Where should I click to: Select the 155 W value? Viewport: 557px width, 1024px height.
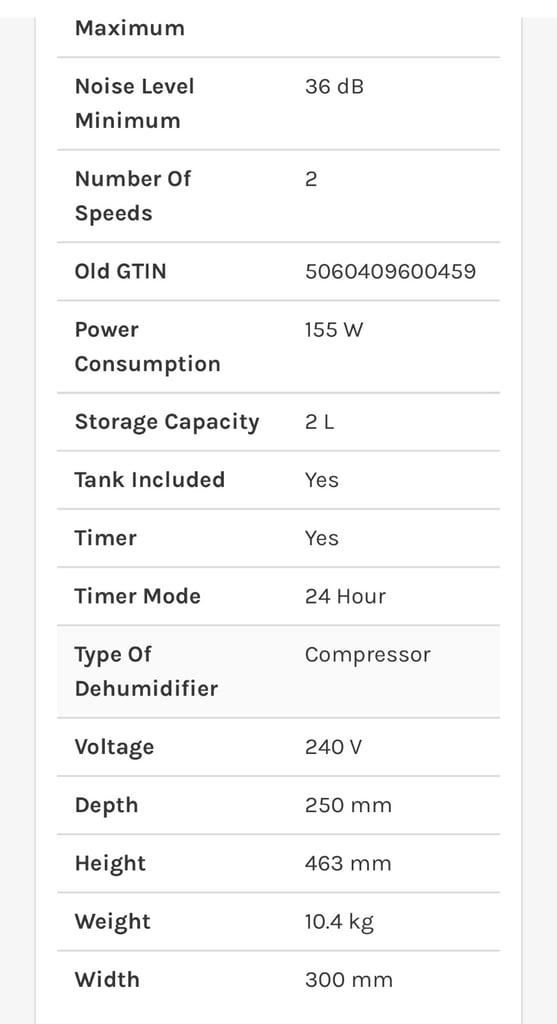pos(334,330)
